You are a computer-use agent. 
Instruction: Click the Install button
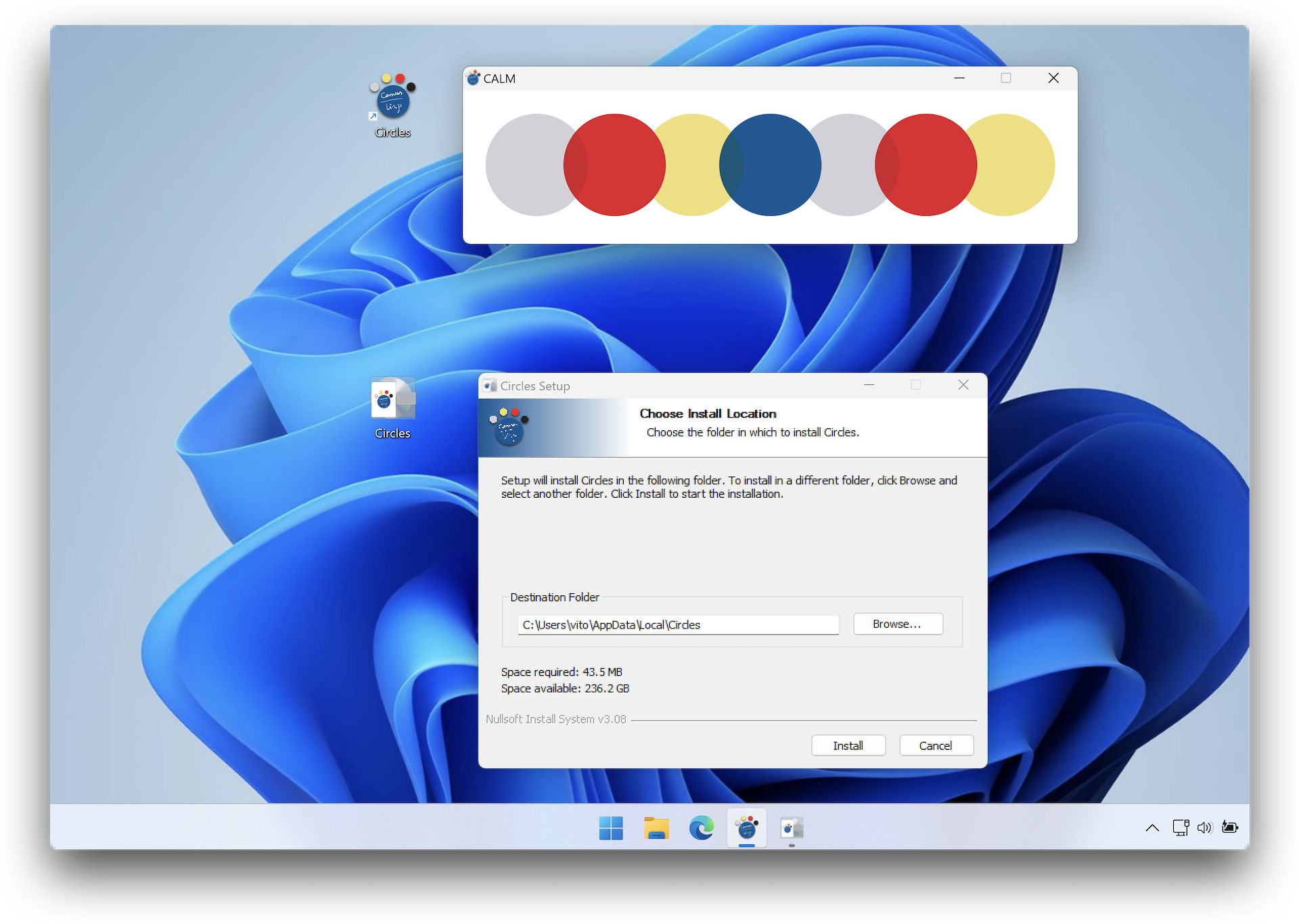848,745
